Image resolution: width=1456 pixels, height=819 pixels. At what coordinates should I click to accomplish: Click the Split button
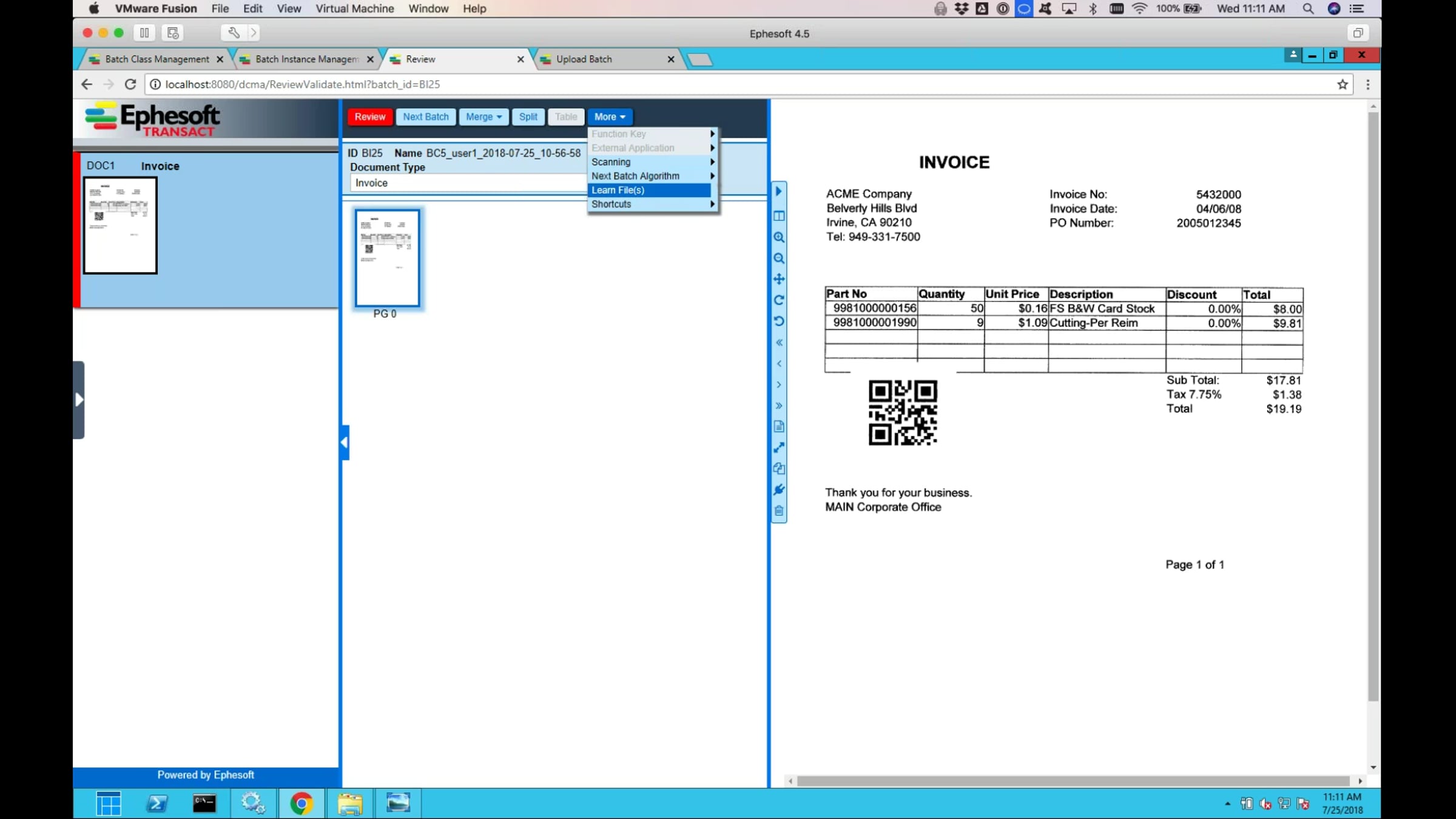(528, 116)
